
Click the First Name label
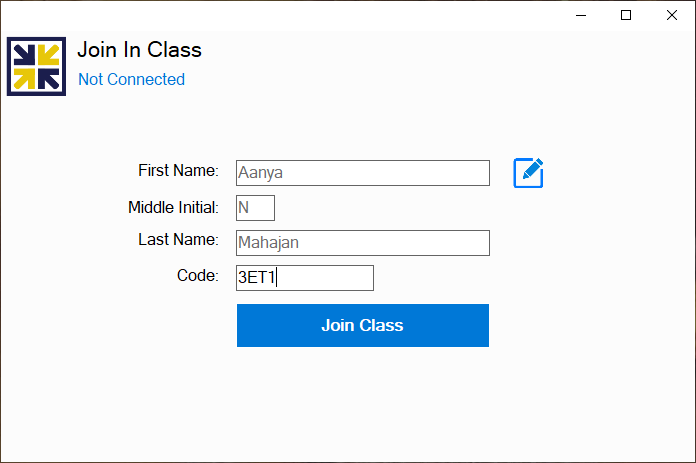[178, 171]
